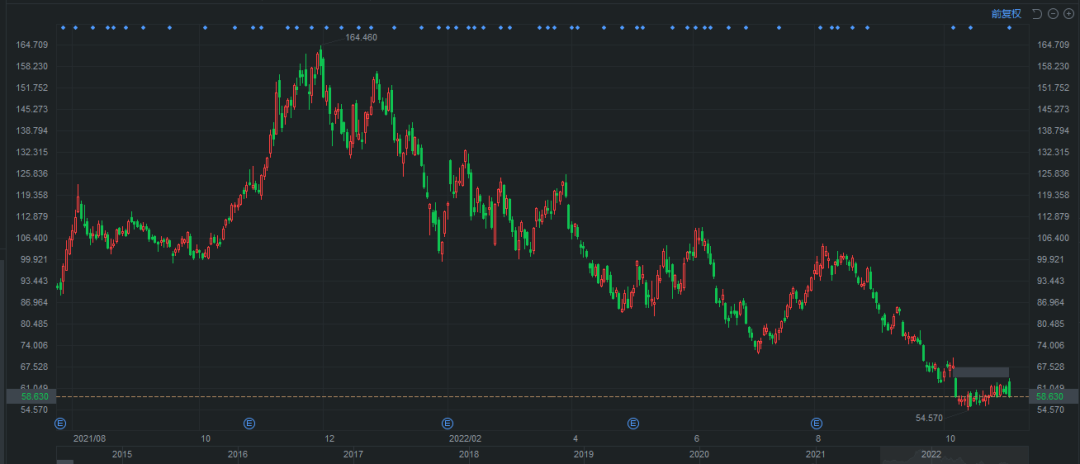Select the E event marker between 4 and 6
Image resolution: width=1080 pixels, height=464 pixels.
[633, 423]
